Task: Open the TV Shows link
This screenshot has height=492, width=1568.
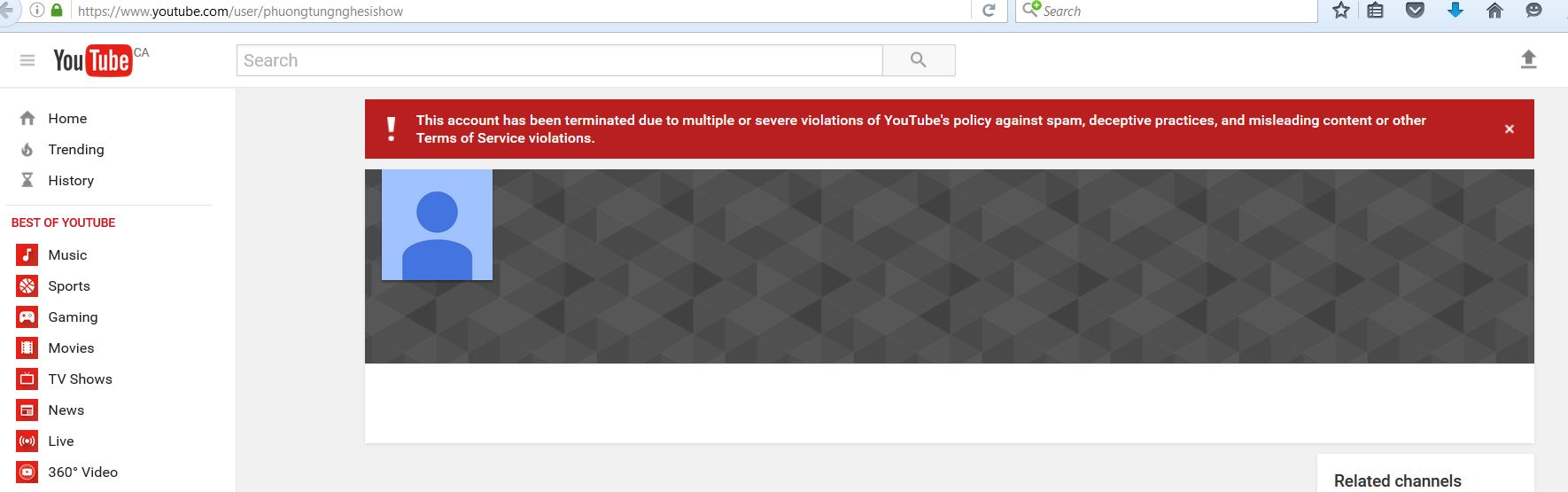Action: tap(80, 379)
